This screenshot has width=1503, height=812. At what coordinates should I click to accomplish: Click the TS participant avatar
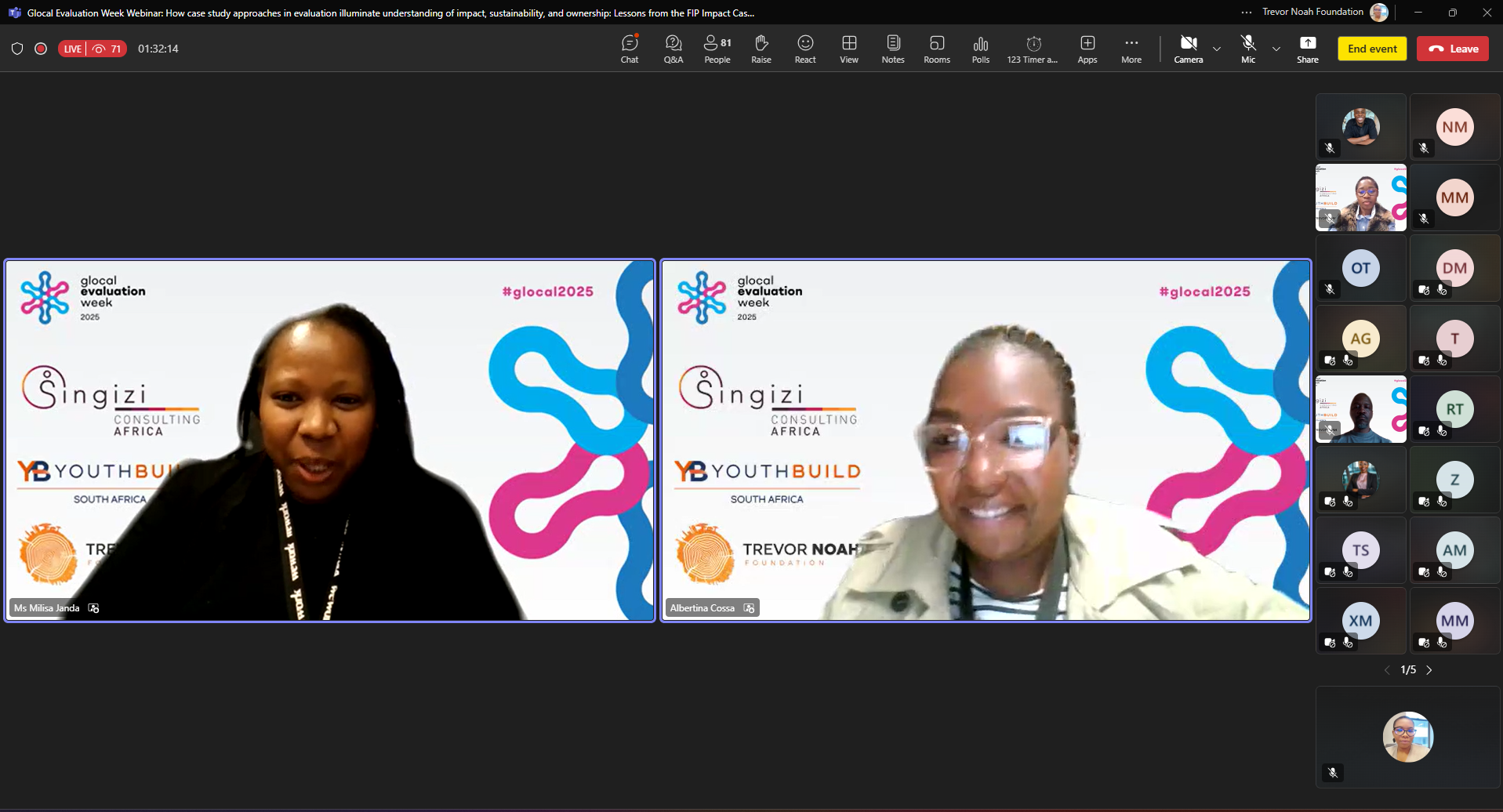tap(1361, 550)
